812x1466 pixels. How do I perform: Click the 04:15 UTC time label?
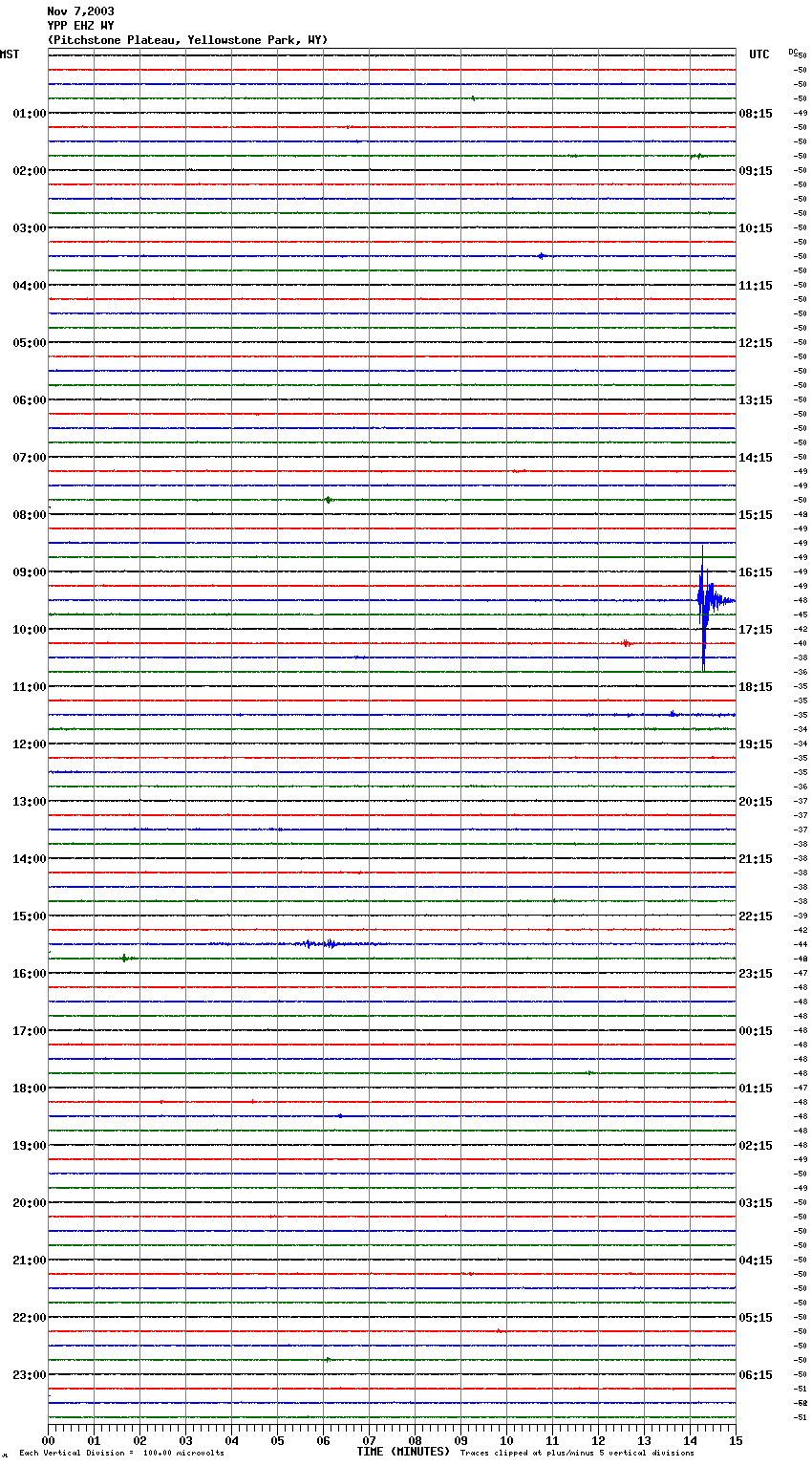[756, 1261]
